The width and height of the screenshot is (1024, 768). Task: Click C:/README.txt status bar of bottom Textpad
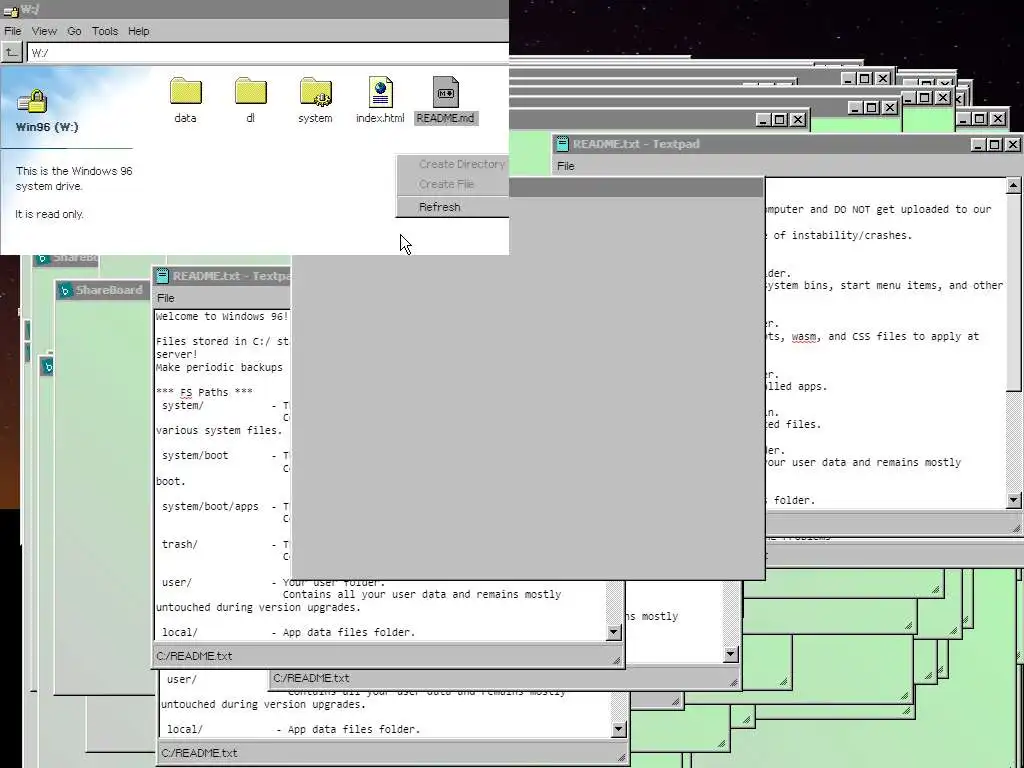[x=393, y=753]
